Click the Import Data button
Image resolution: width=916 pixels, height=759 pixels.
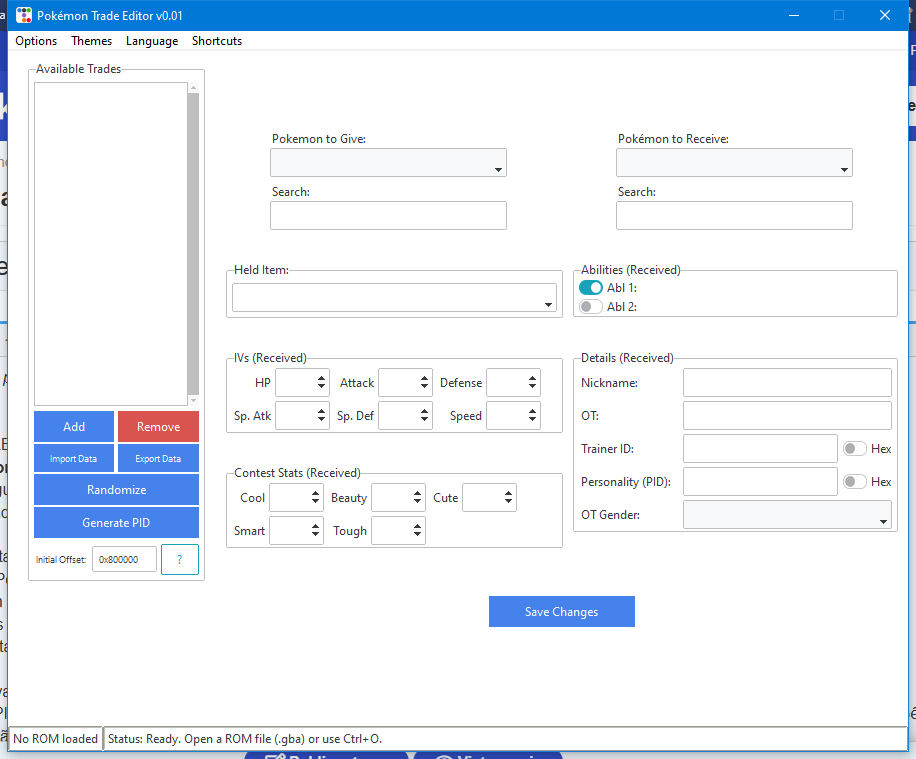pyautogui.click(x=74, y=459)
